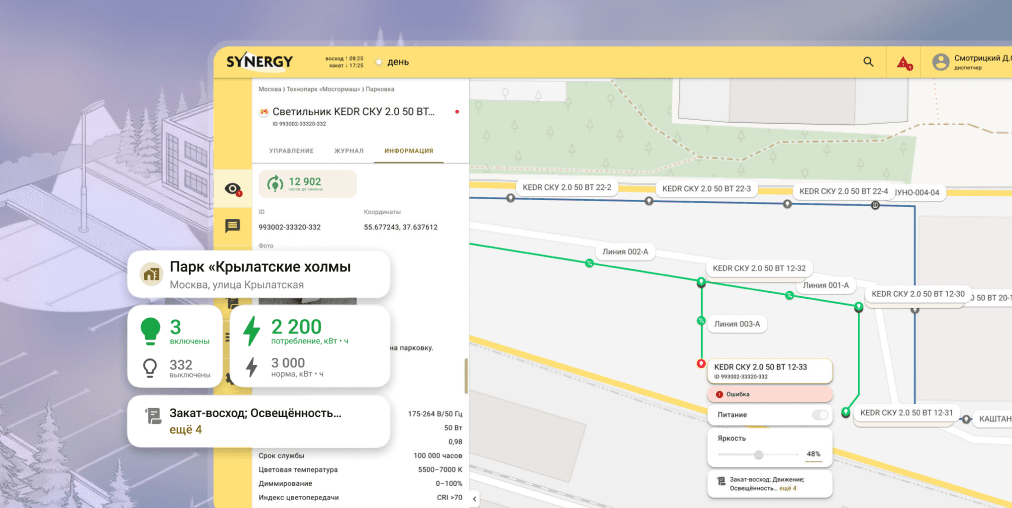Viewport: 1012px width, 508px height.
Task: Expand the 'ещё 4' schedules in popup
Action: pyautogui.click(x=788, y=489)
